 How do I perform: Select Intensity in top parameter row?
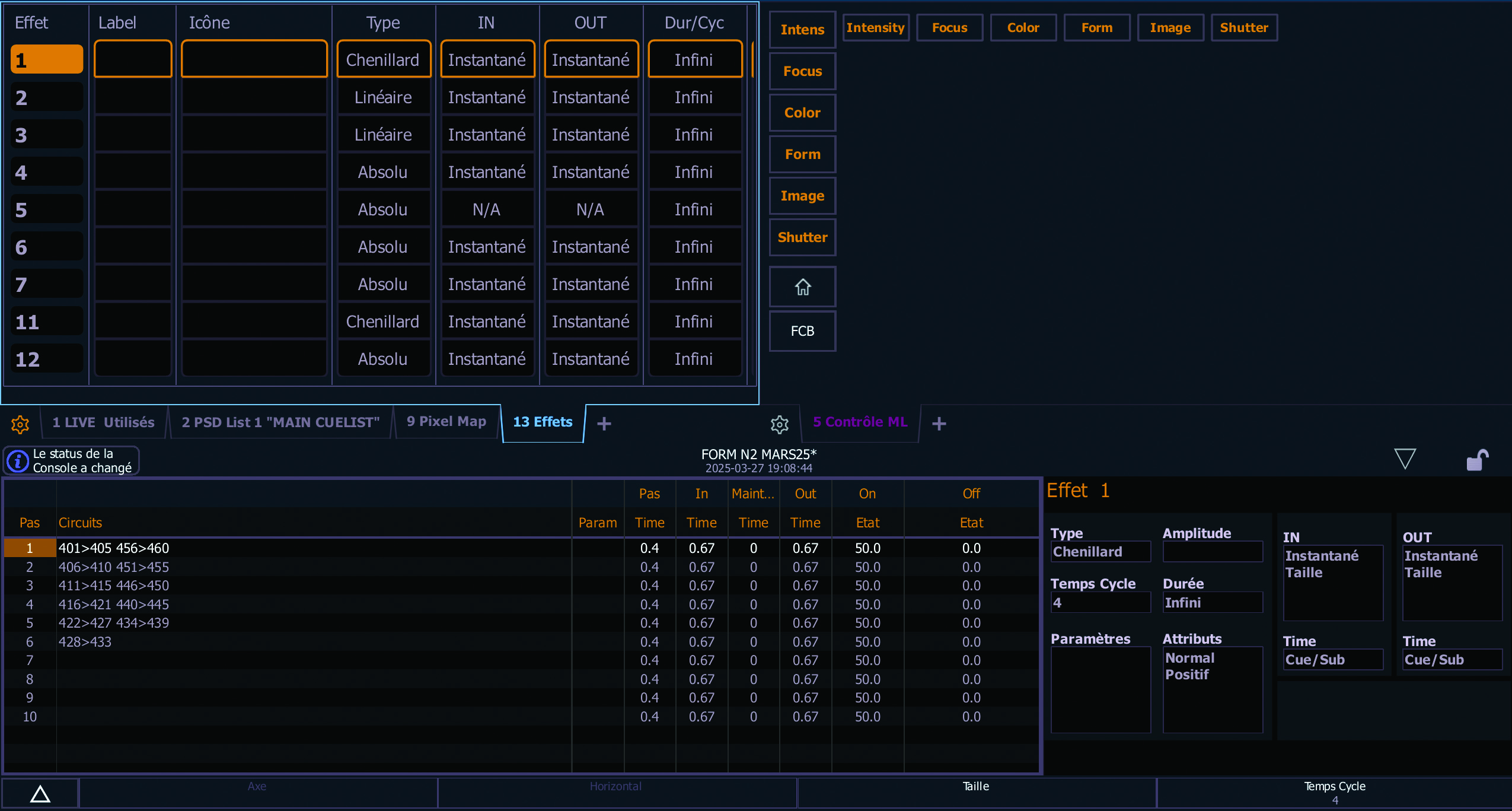tap(876, 28)
